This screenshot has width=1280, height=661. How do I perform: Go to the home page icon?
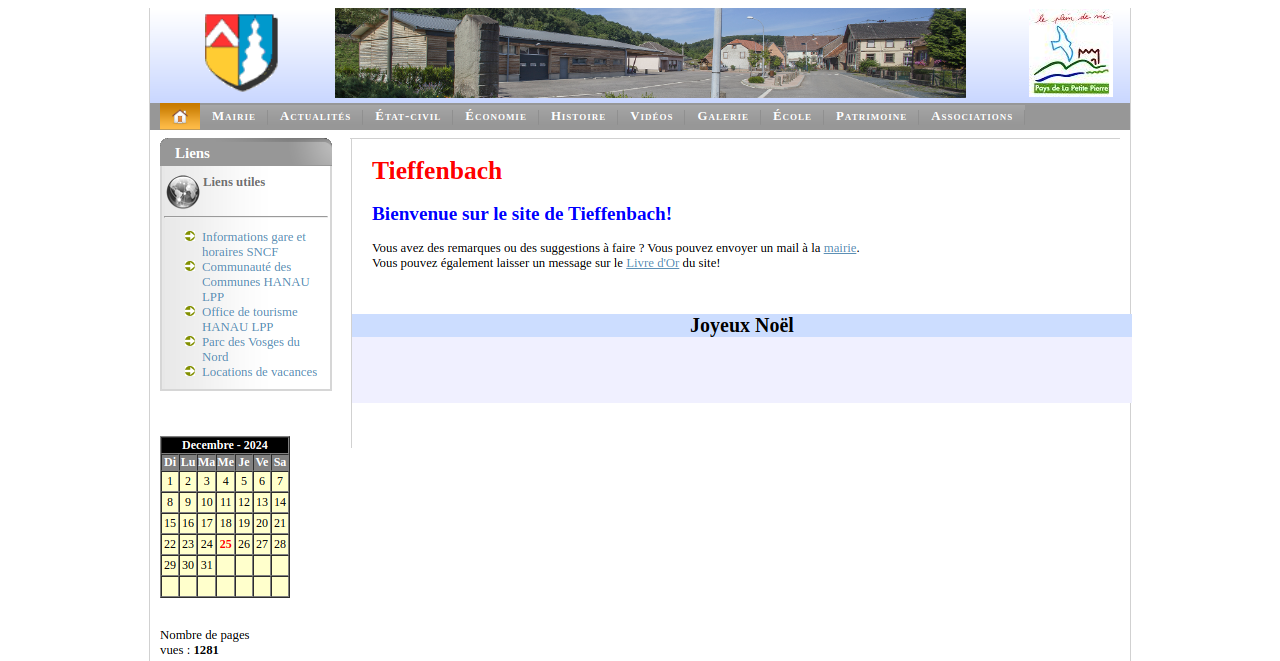(x=180, y=116)
